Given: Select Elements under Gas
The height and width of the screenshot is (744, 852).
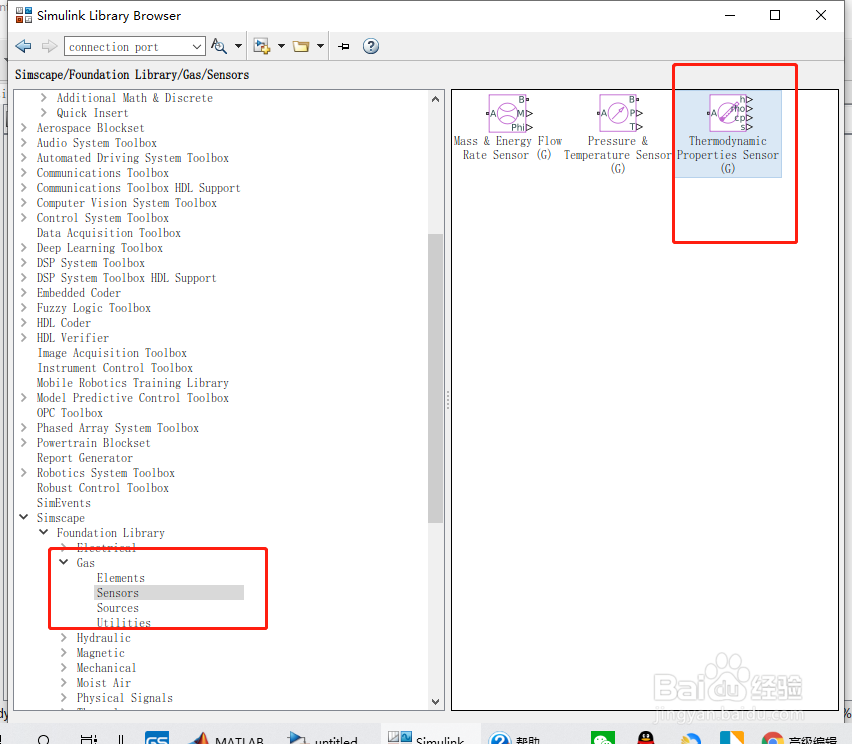Looking at the screenshot, I should tap(121, 578).
